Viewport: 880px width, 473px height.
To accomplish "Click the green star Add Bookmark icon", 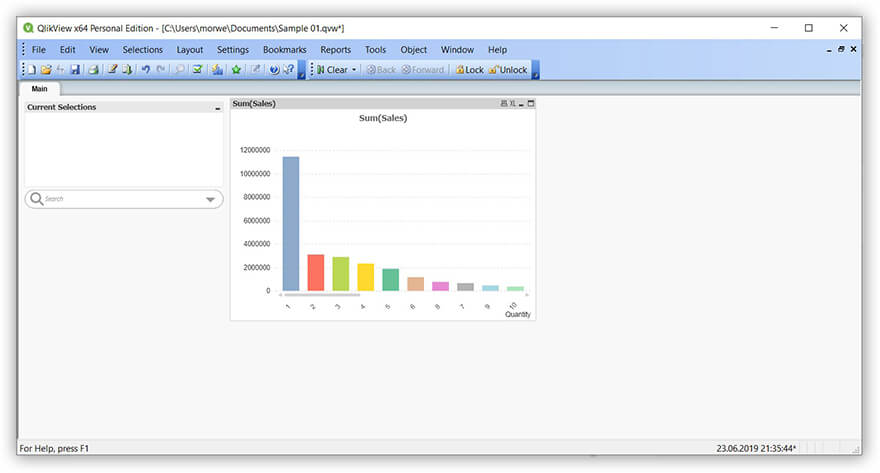I will 236,70.
